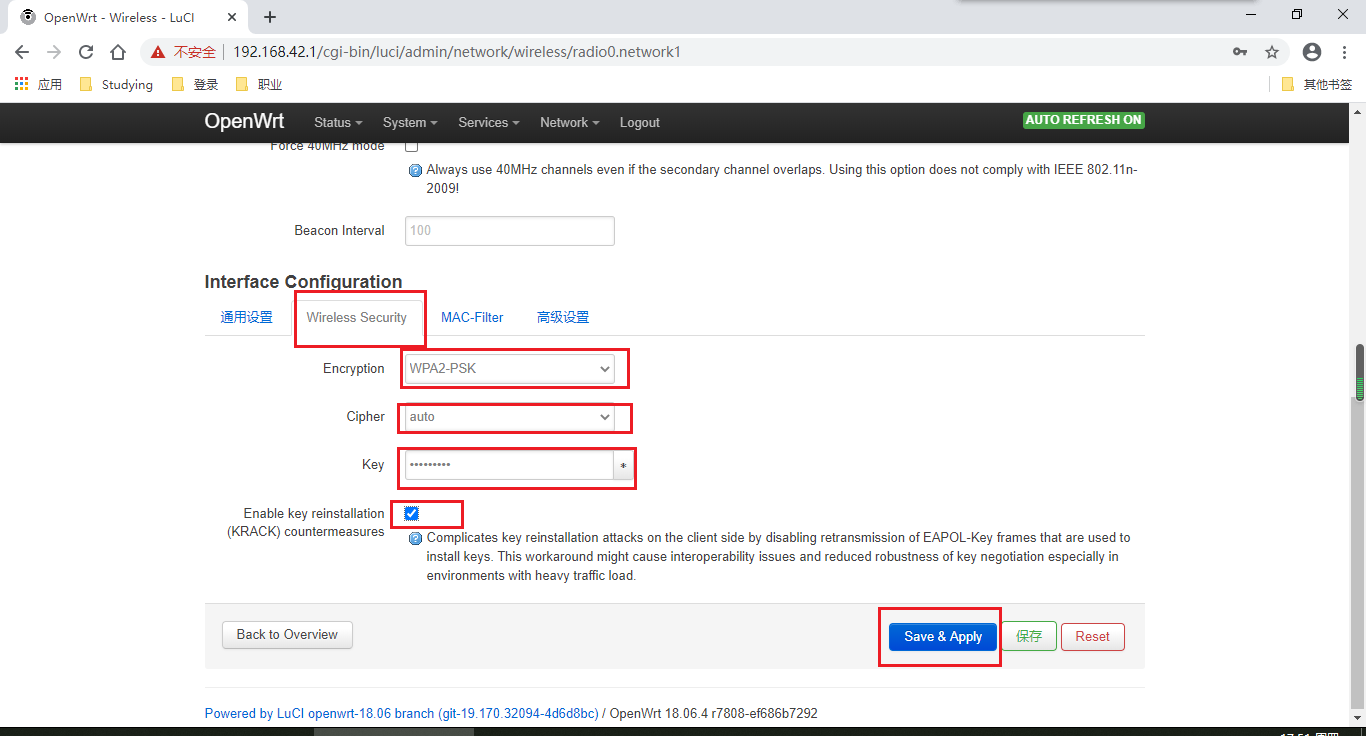Click the browser forward arrow

pyautogui.click(x=54, y=52)
